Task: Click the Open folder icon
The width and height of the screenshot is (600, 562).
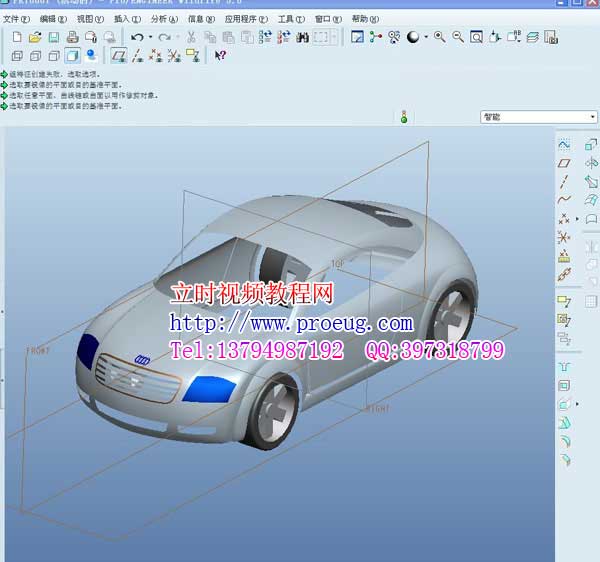Action: 35,37
